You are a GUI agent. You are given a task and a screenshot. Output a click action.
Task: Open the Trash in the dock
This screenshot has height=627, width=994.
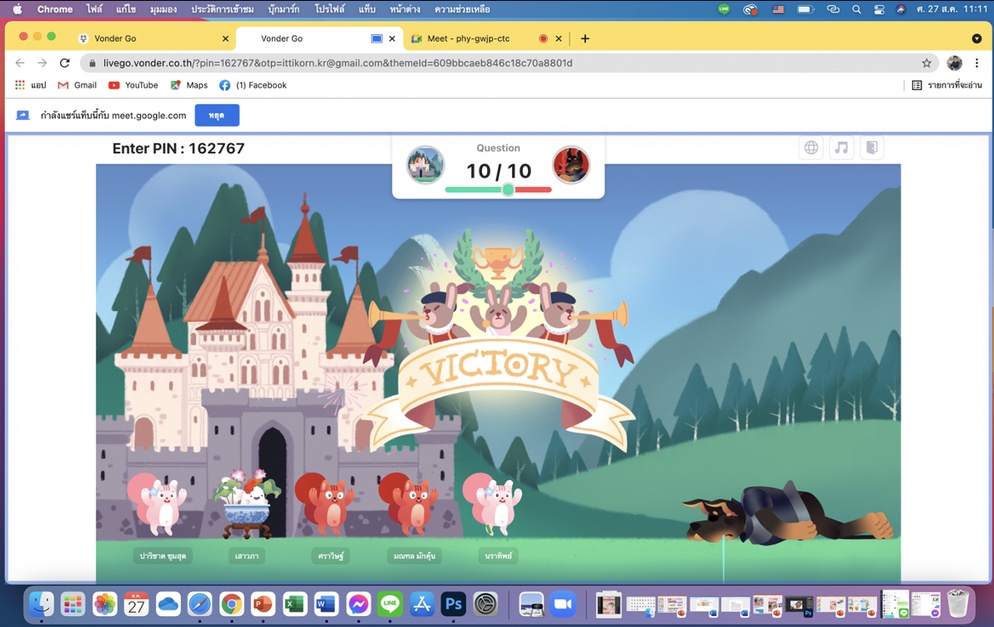click(958, 604)
